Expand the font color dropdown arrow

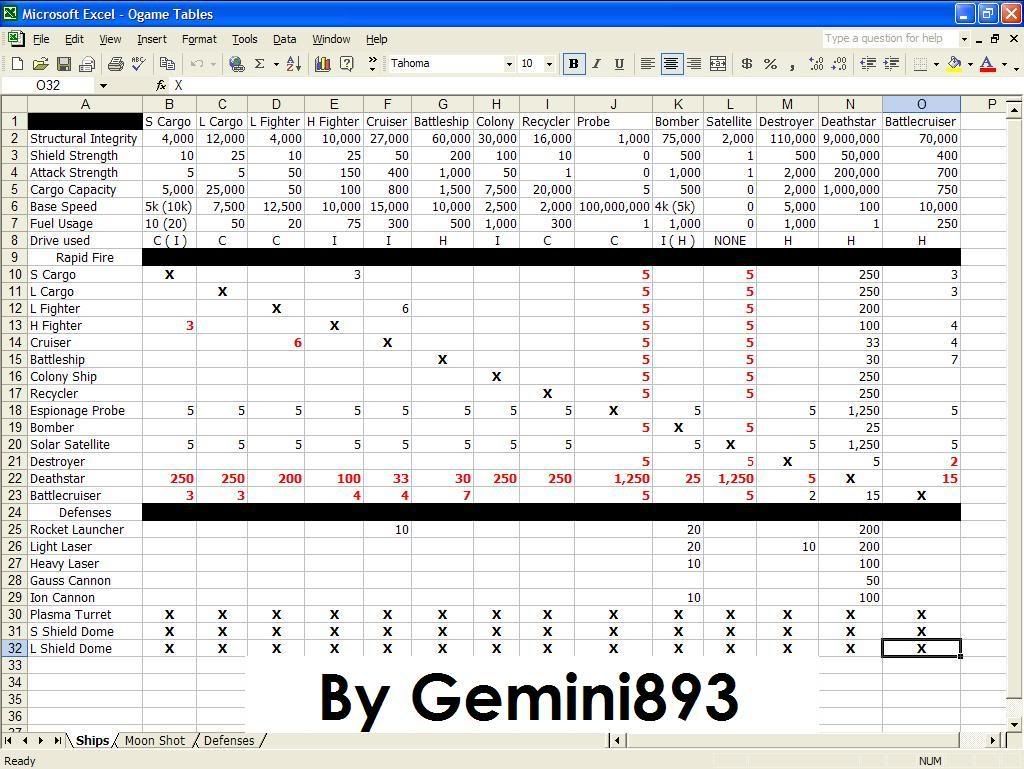1004,64
